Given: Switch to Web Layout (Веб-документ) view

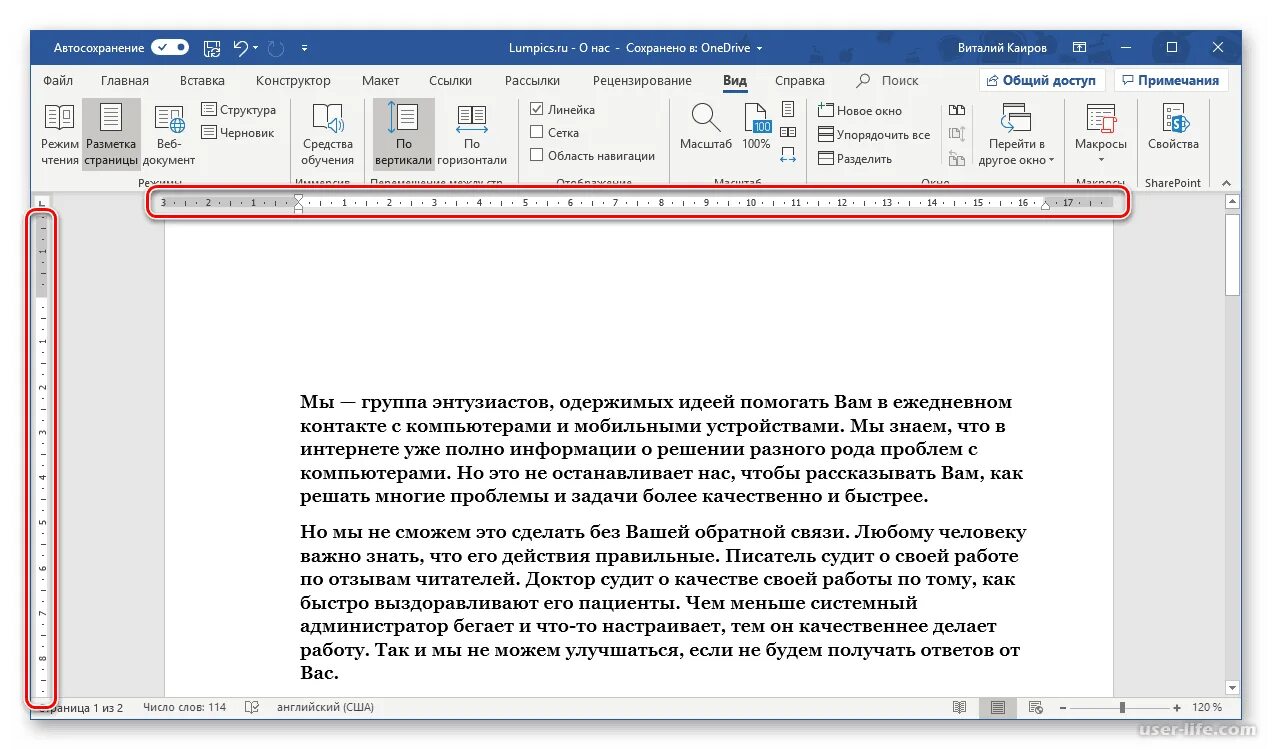Looking at the screenshot, I should [169, 133].
